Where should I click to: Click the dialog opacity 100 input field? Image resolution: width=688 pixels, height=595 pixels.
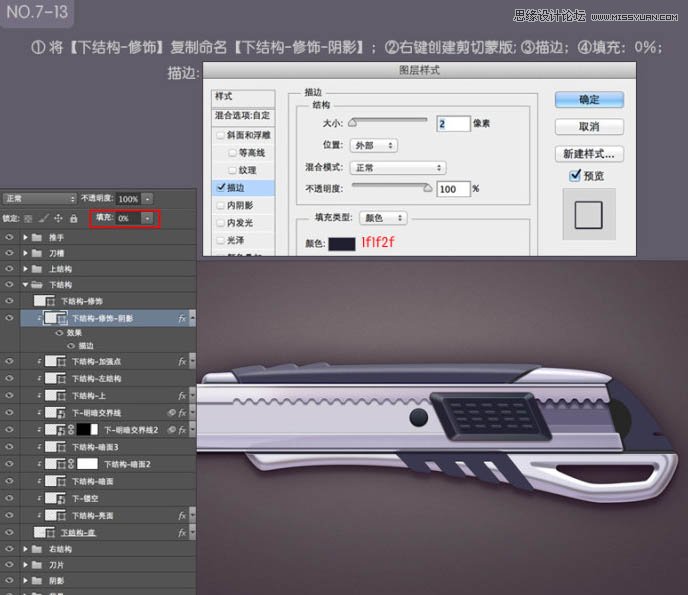(x=453, y=189)
